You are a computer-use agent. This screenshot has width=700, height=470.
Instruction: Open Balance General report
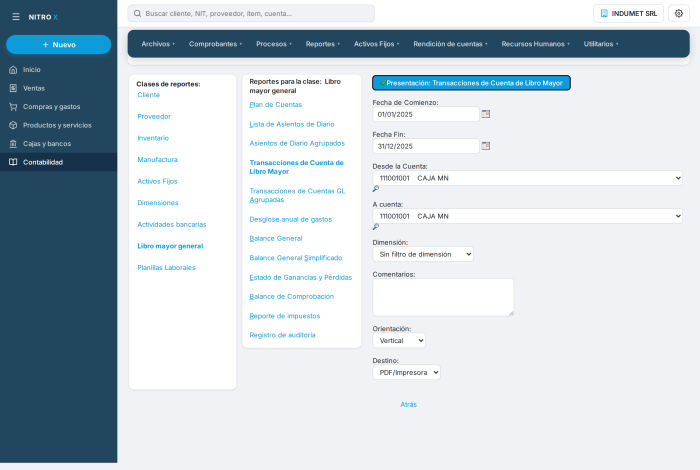275,238
